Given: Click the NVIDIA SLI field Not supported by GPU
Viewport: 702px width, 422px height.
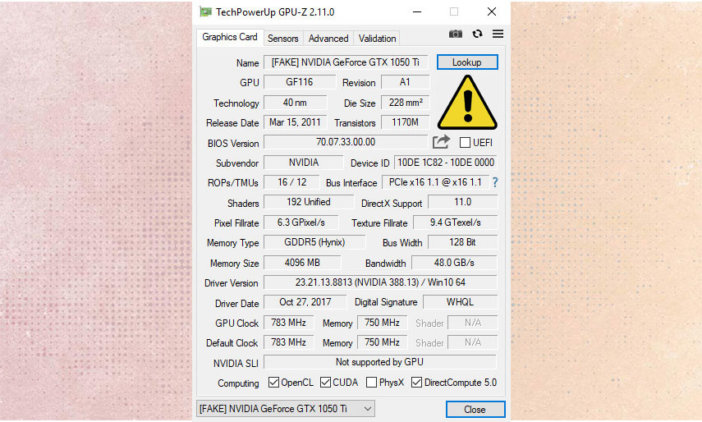Looking at the screenshot, I should [x=380, y=362].
